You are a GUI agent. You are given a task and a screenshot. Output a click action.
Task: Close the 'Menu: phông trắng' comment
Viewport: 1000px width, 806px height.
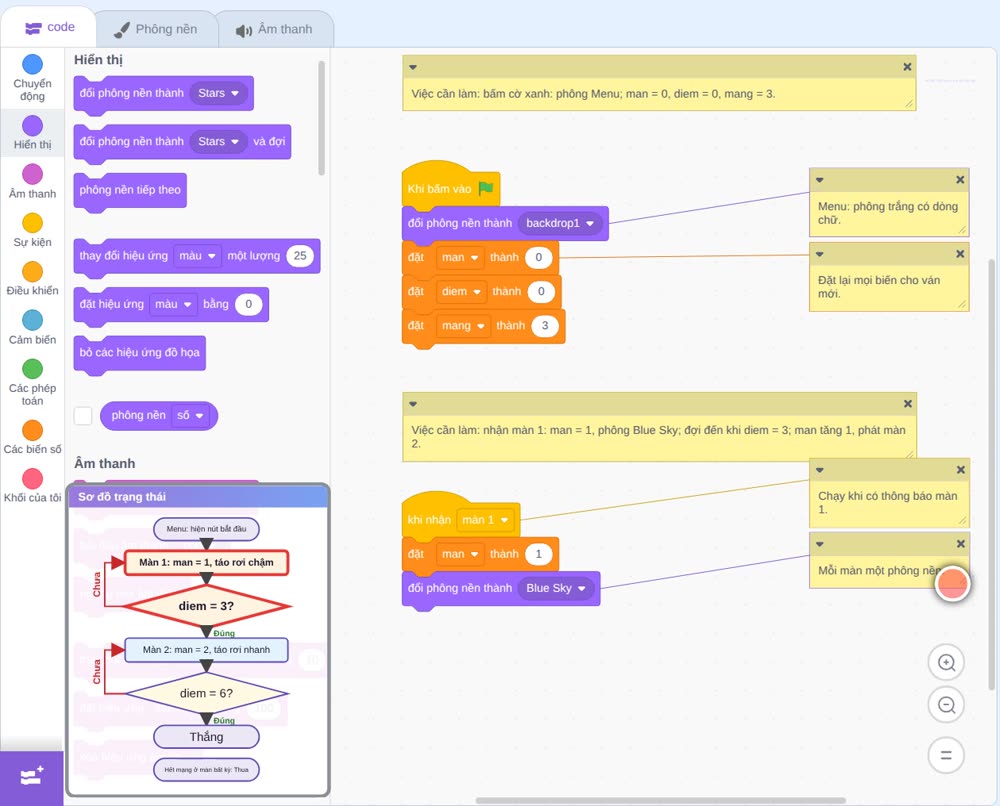960,180
